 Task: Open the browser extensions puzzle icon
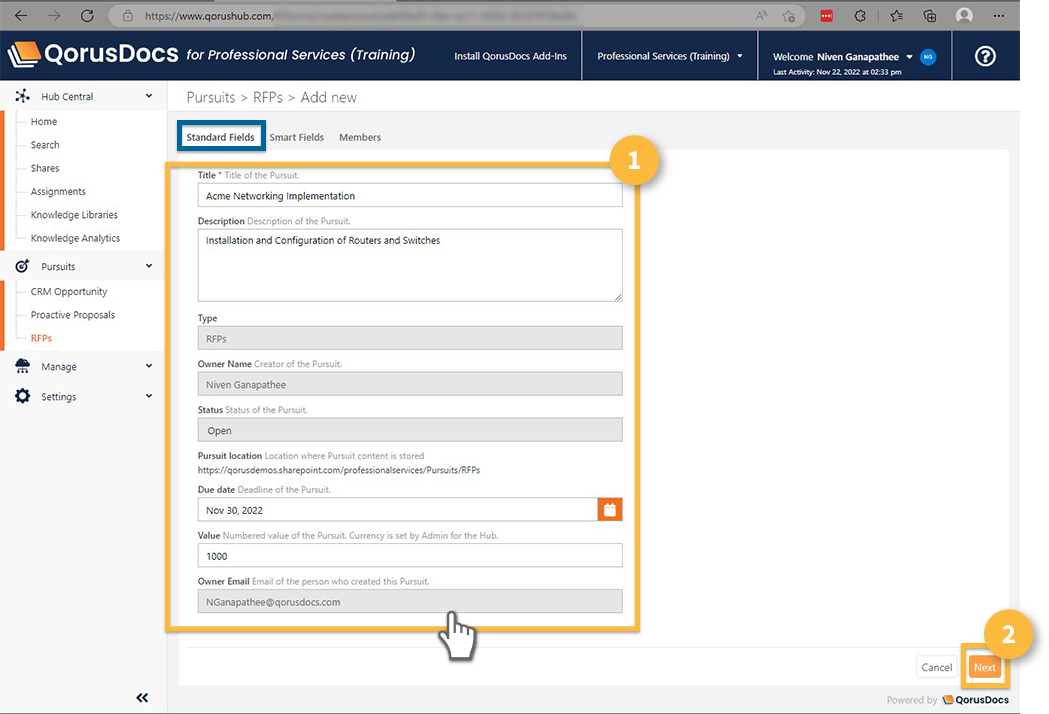[860, 16]
